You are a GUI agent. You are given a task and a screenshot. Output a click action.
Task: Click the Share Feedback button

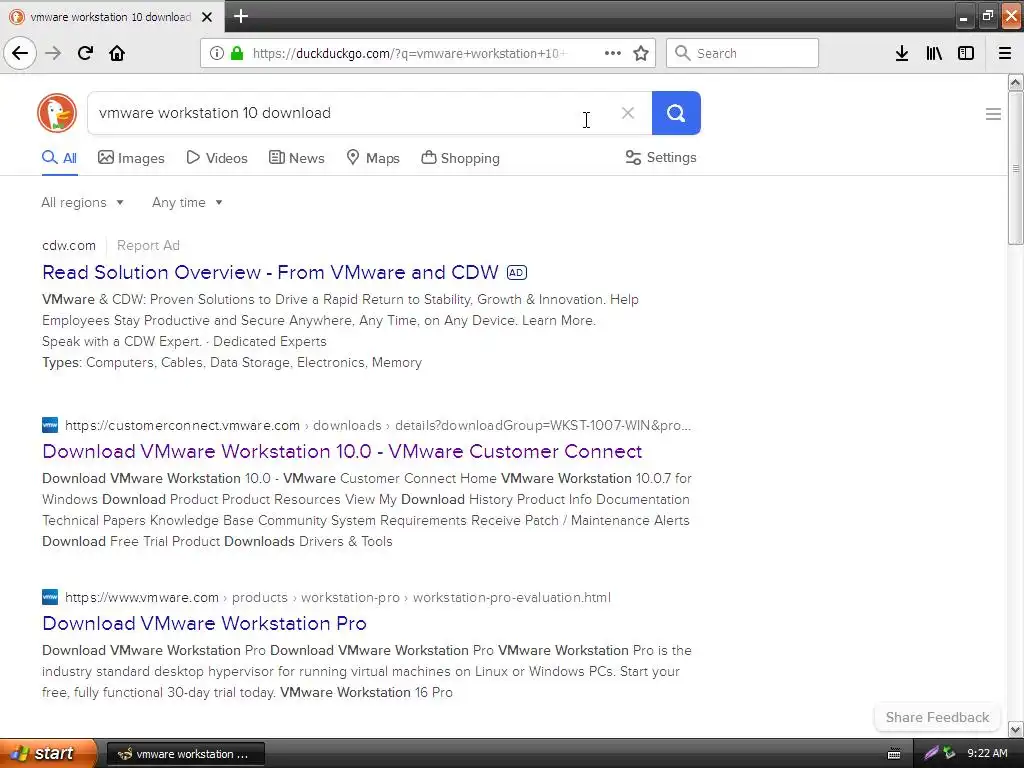tap(937, 717)
